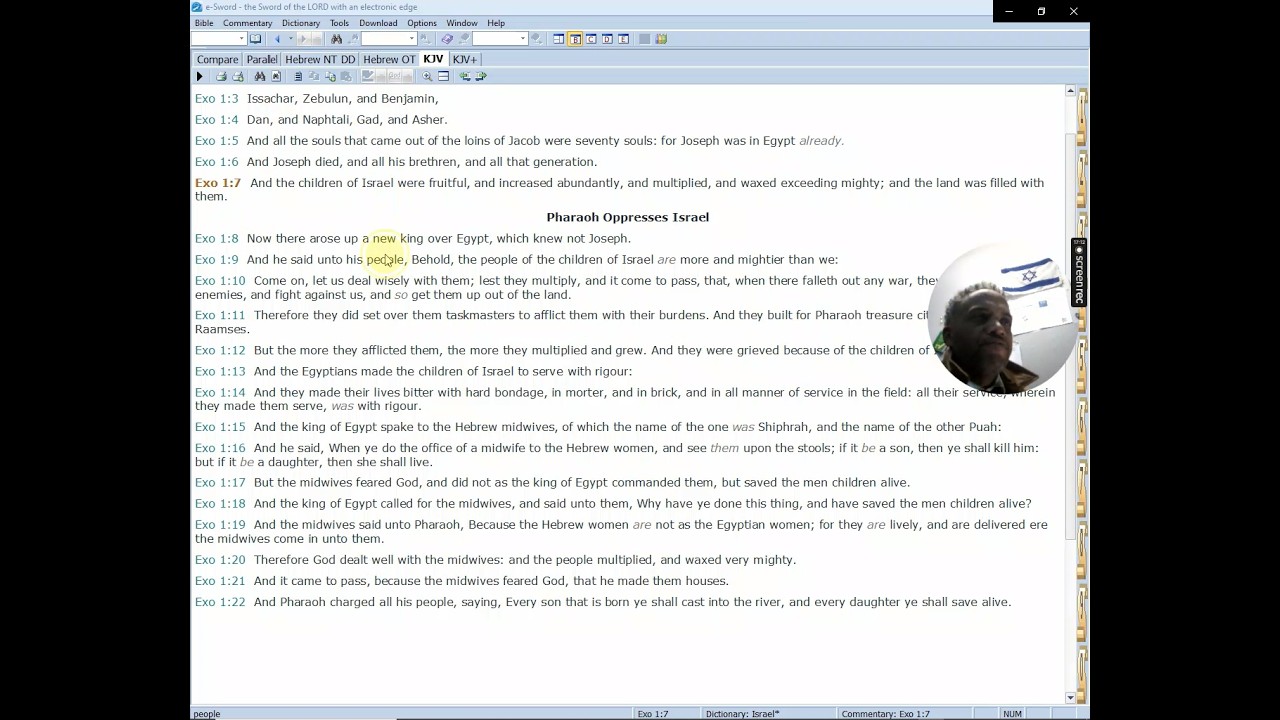
Task: Open the Options menu
Action: 422,23
